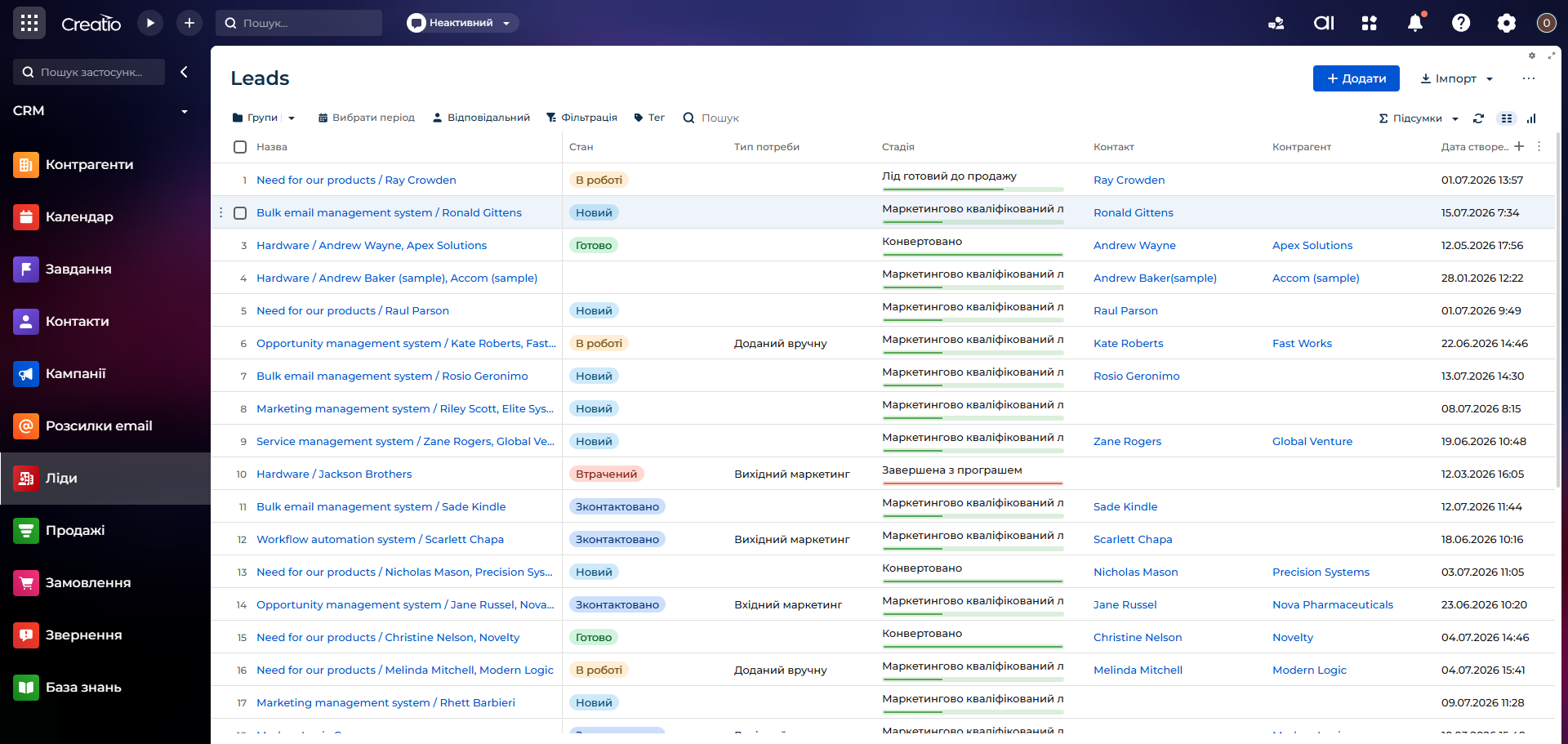Open the app launcher grid icon
Image resolution: width=1568 pixels, height=744 pixels.
pos(29,23)
